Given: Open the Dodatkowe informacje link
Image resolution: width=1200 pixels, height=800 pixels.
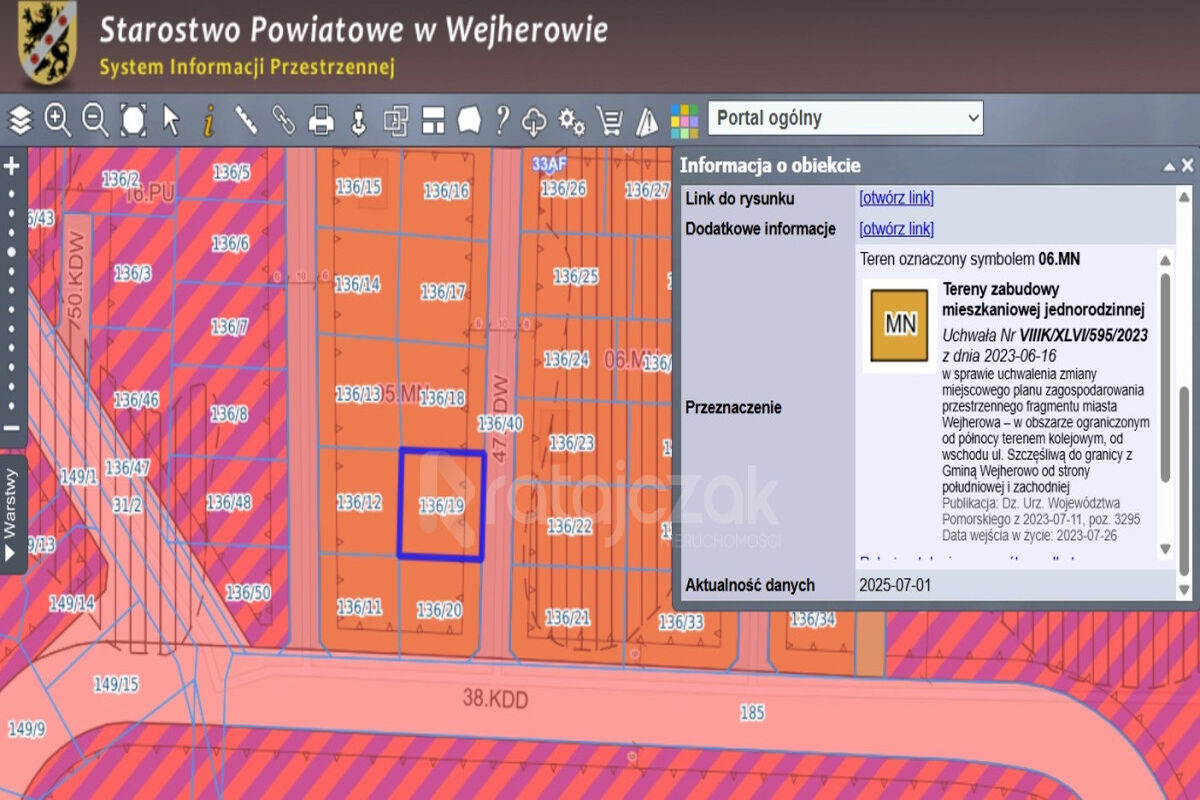Looking at the screenshot, I should click(896, 229).
